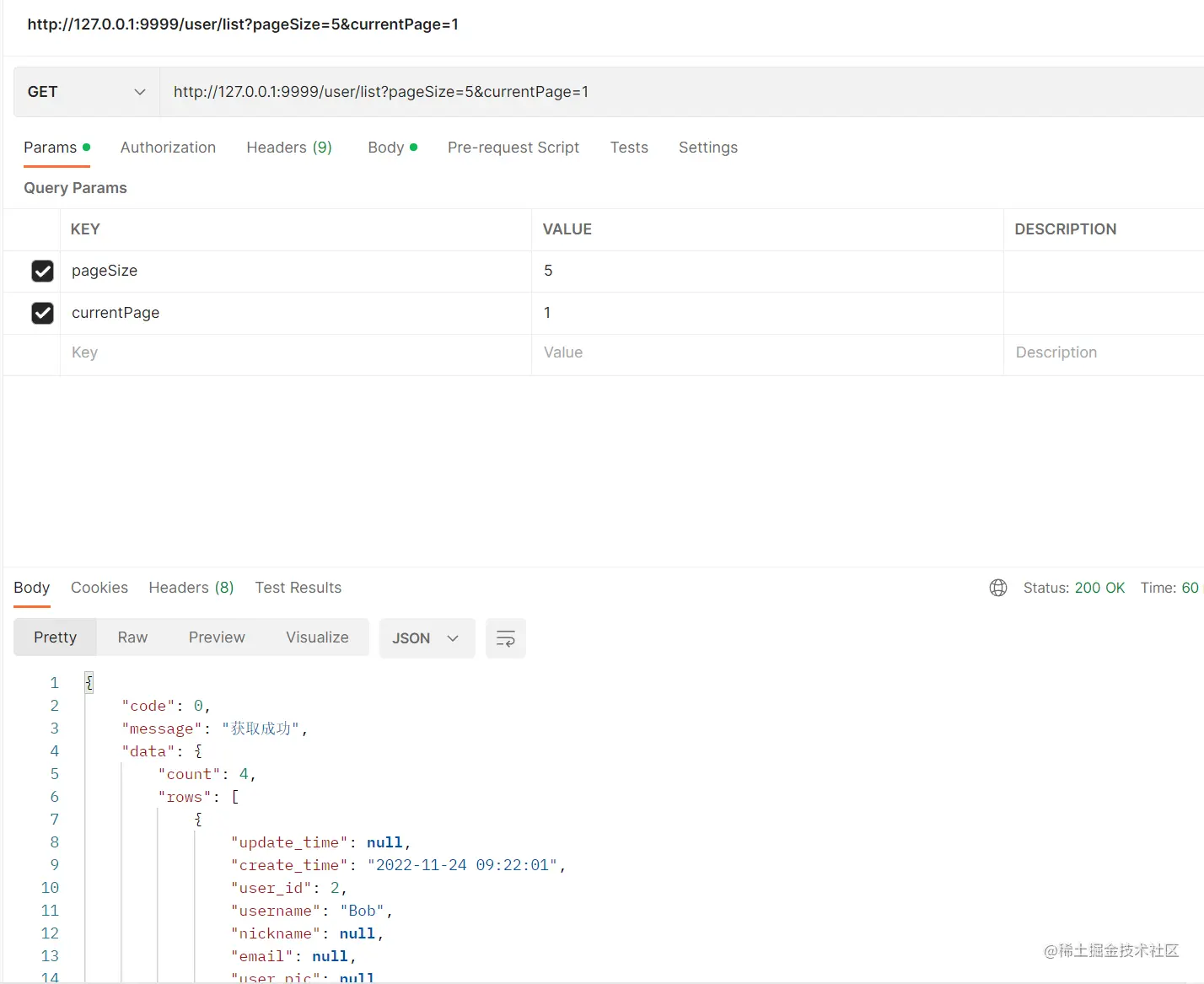The height and width of the screenshot is (984, 1204).
Task: Select the Pretty view button
Action: [56, 637]
